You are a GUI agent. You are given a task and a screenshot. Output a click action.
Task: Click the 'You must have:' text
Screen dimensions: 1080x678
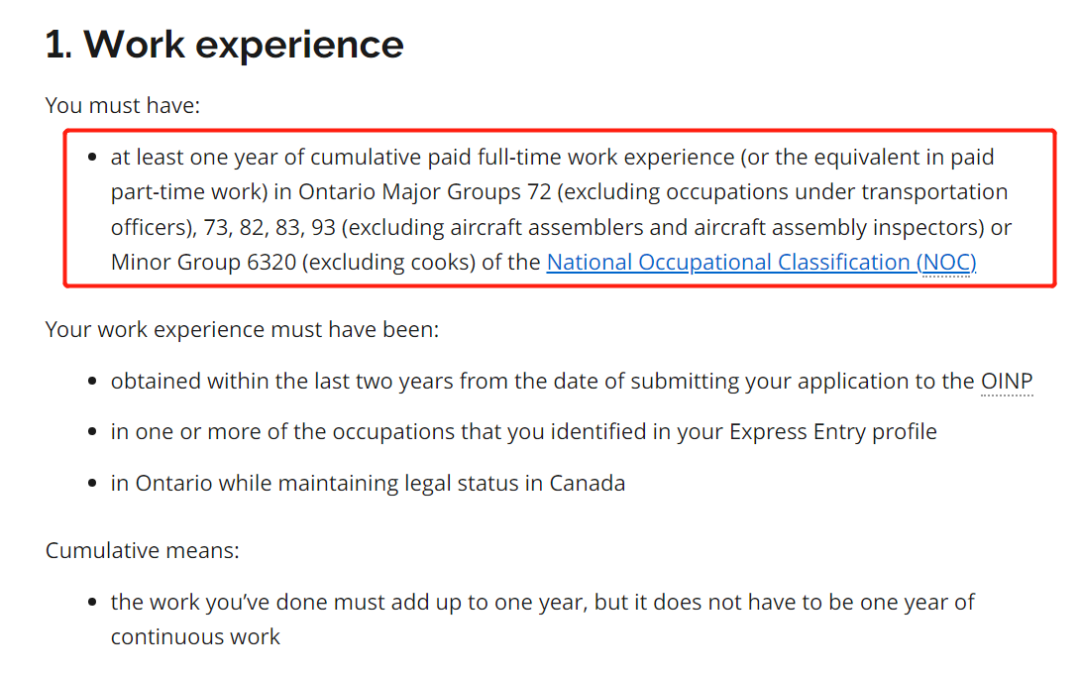pos(123,105)
